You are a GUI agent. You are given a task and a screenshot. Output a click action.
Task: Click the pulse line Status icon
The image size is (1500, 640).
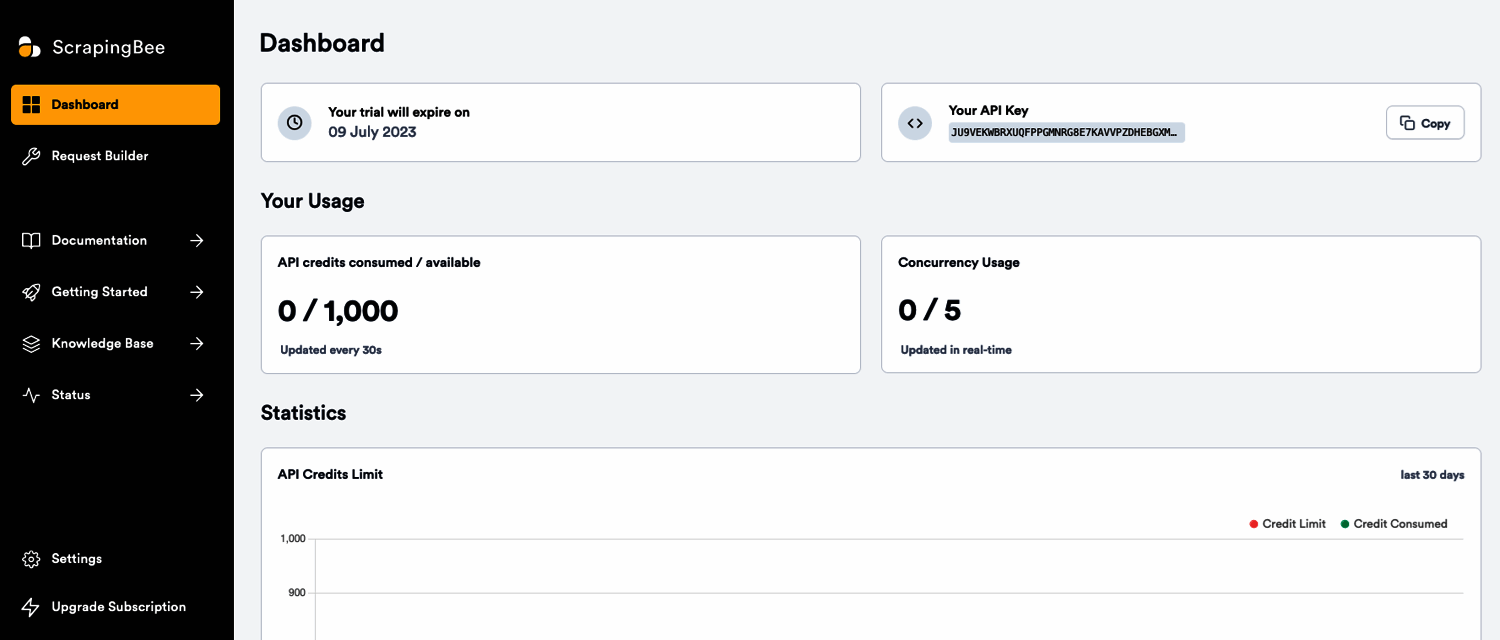31,395
